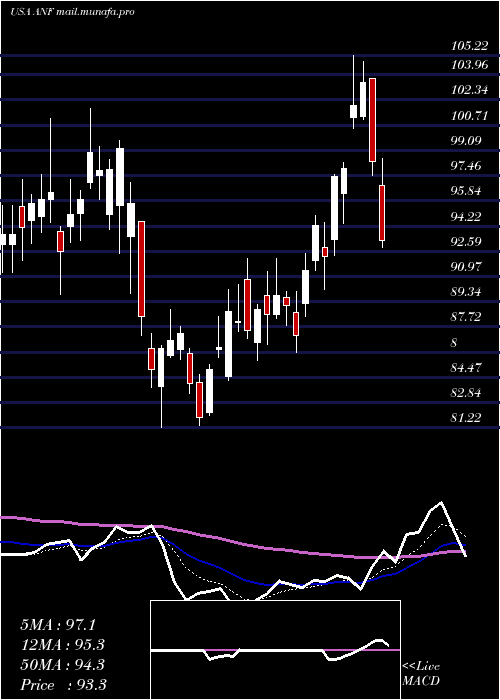Select the 90.97 price axis label
Image resolution: width=500 pixels, height=700 pixels.
[466, 267]
